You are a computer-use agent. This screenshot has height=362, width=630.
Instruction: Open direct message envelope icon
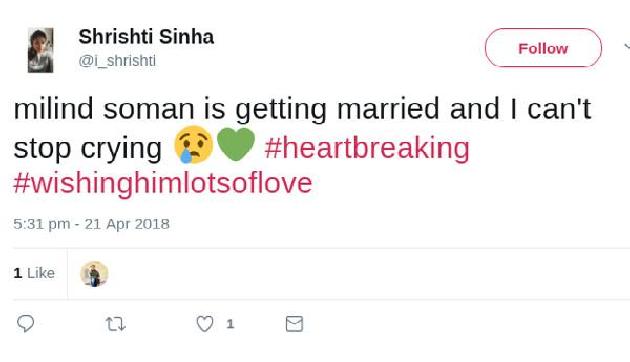click(x=294, y=324)
